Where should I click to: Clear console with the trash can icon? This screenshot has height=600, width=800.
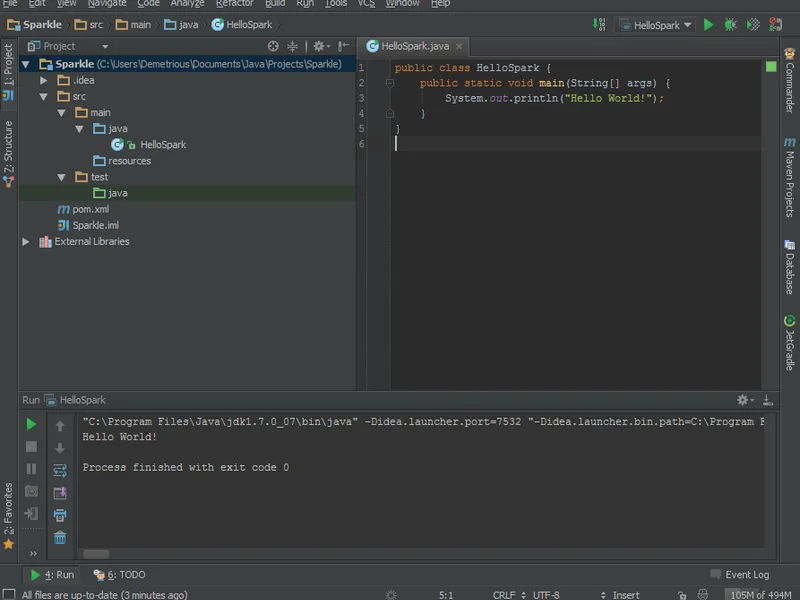[x=60, y=538]
